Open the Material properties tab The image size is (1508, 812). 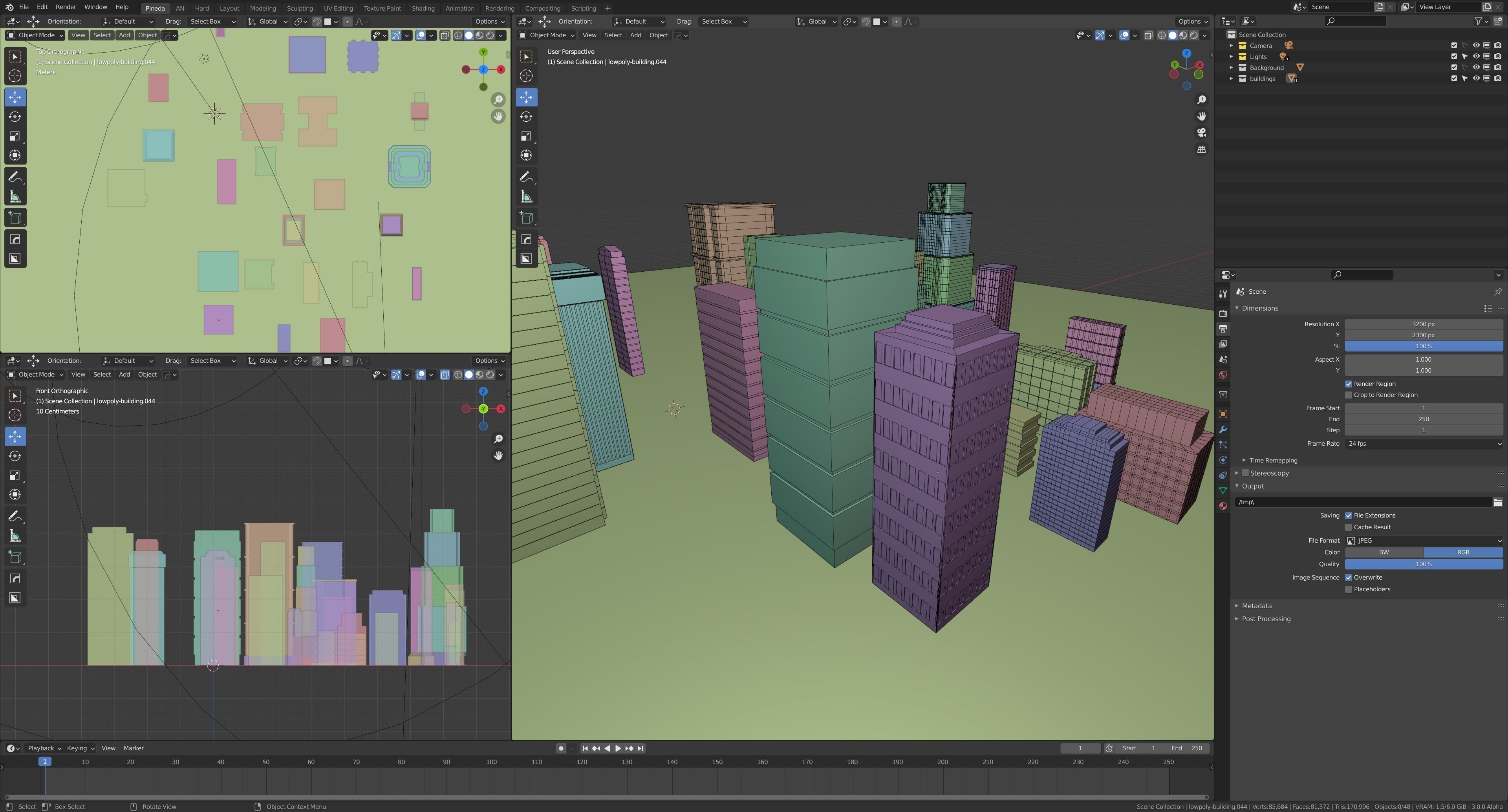[x=1223, y=506]
